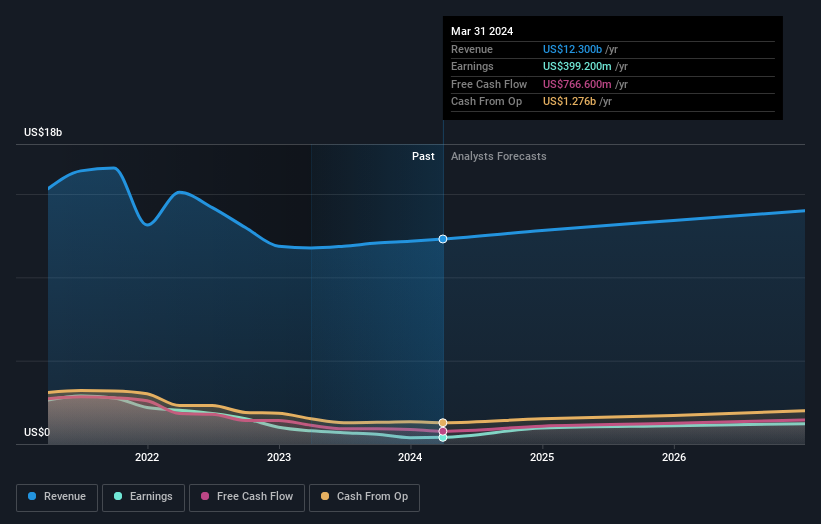The width and height of the screenshot is (821, 524).
Task: Click the US$18b y-axis label
Action: tap(43, 132)
